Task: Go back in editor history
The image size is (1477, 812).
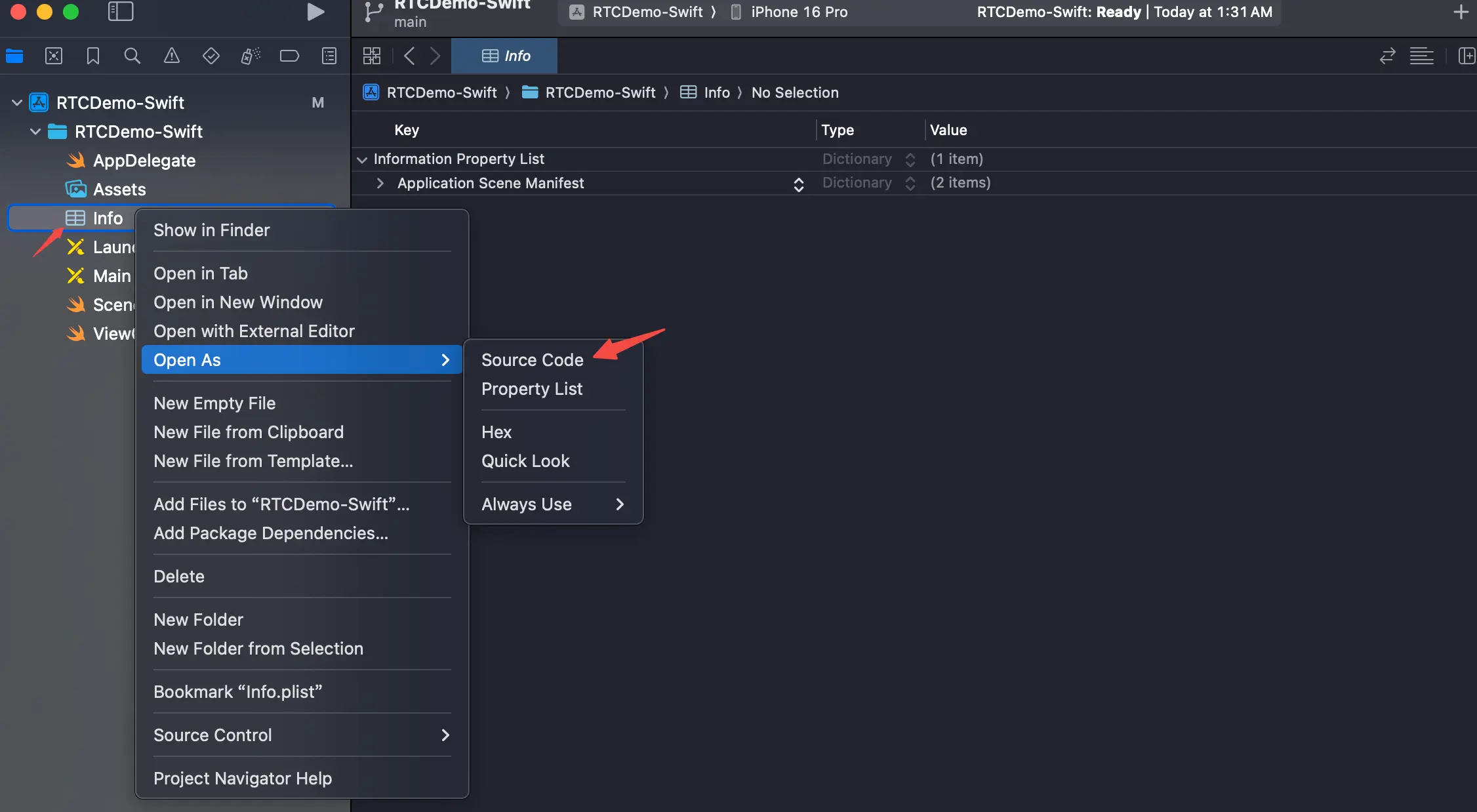Action: tap(409, 56)
